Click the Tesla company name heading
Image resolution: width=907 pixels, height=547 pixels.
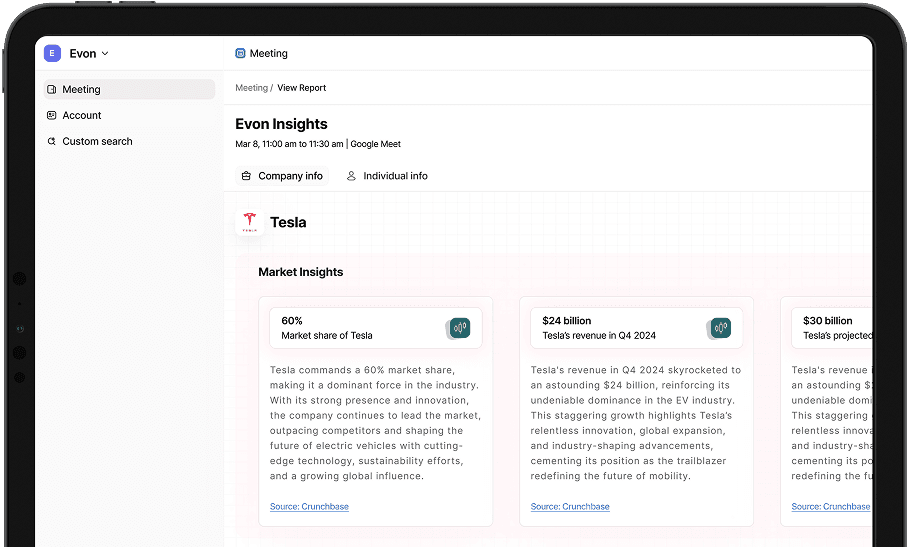tap(288, 222)
